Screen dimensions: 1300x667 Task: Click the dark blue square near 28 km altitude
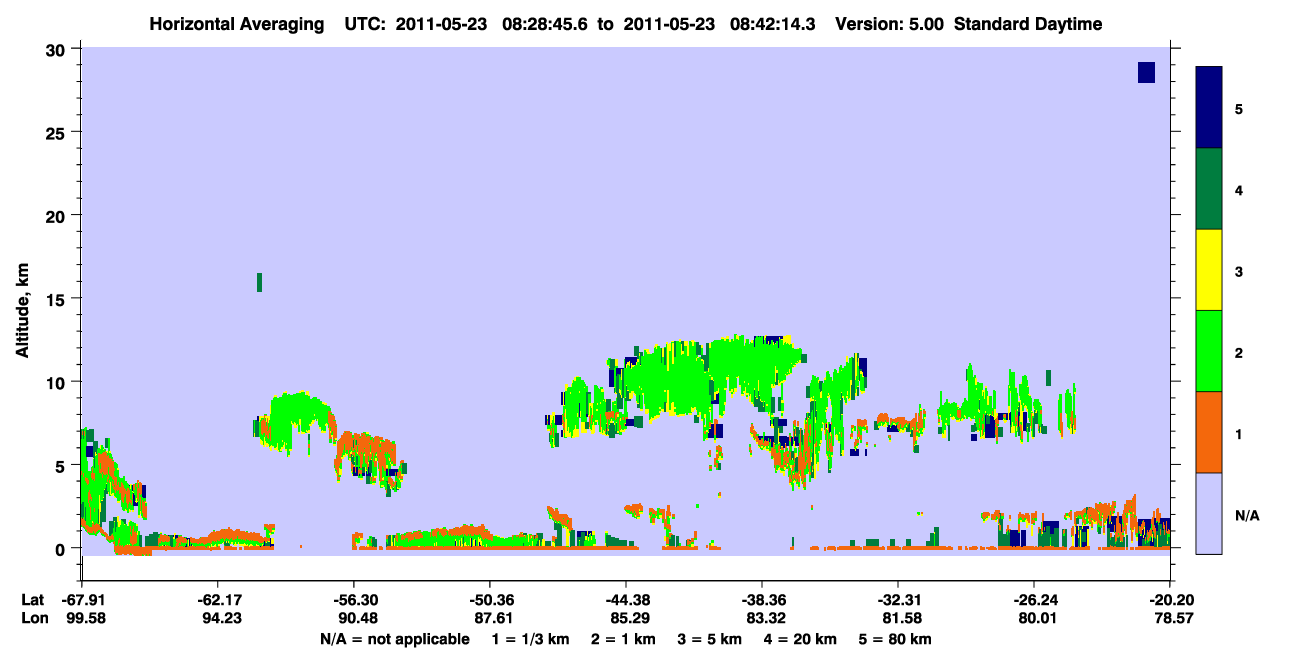coord(1146,72)
